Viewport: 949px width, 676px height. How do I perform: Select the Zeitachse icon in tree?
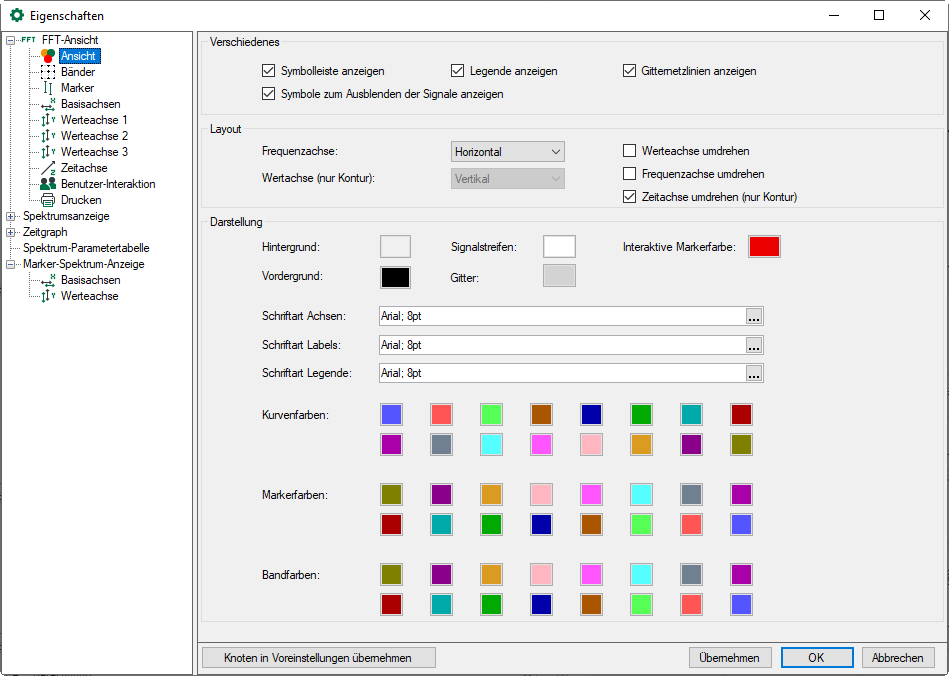pos(48,168)
